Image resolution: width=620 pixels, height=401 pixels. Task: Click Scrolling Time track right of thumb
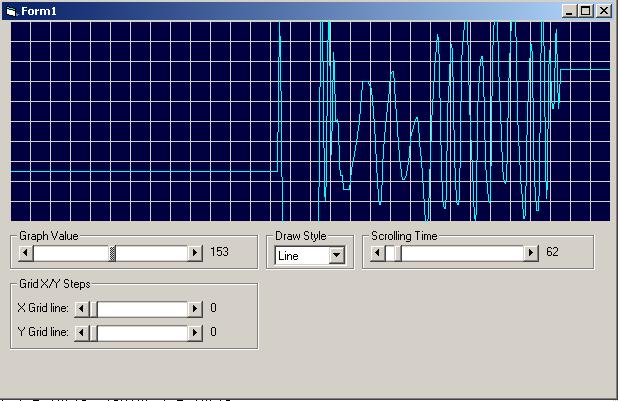point(460,254)
